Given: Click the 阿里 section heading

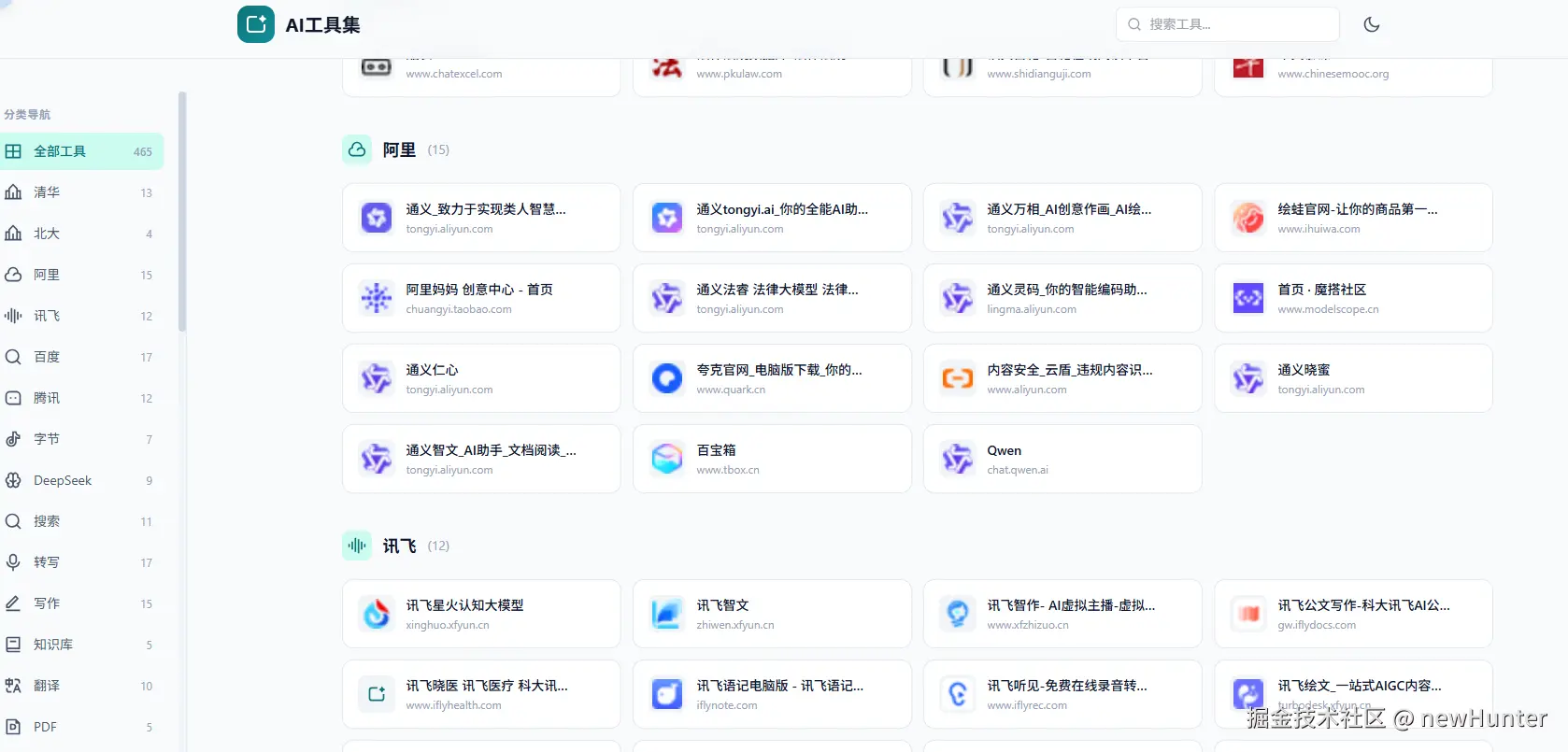Looking at the screenshot, I should [399, 149].
